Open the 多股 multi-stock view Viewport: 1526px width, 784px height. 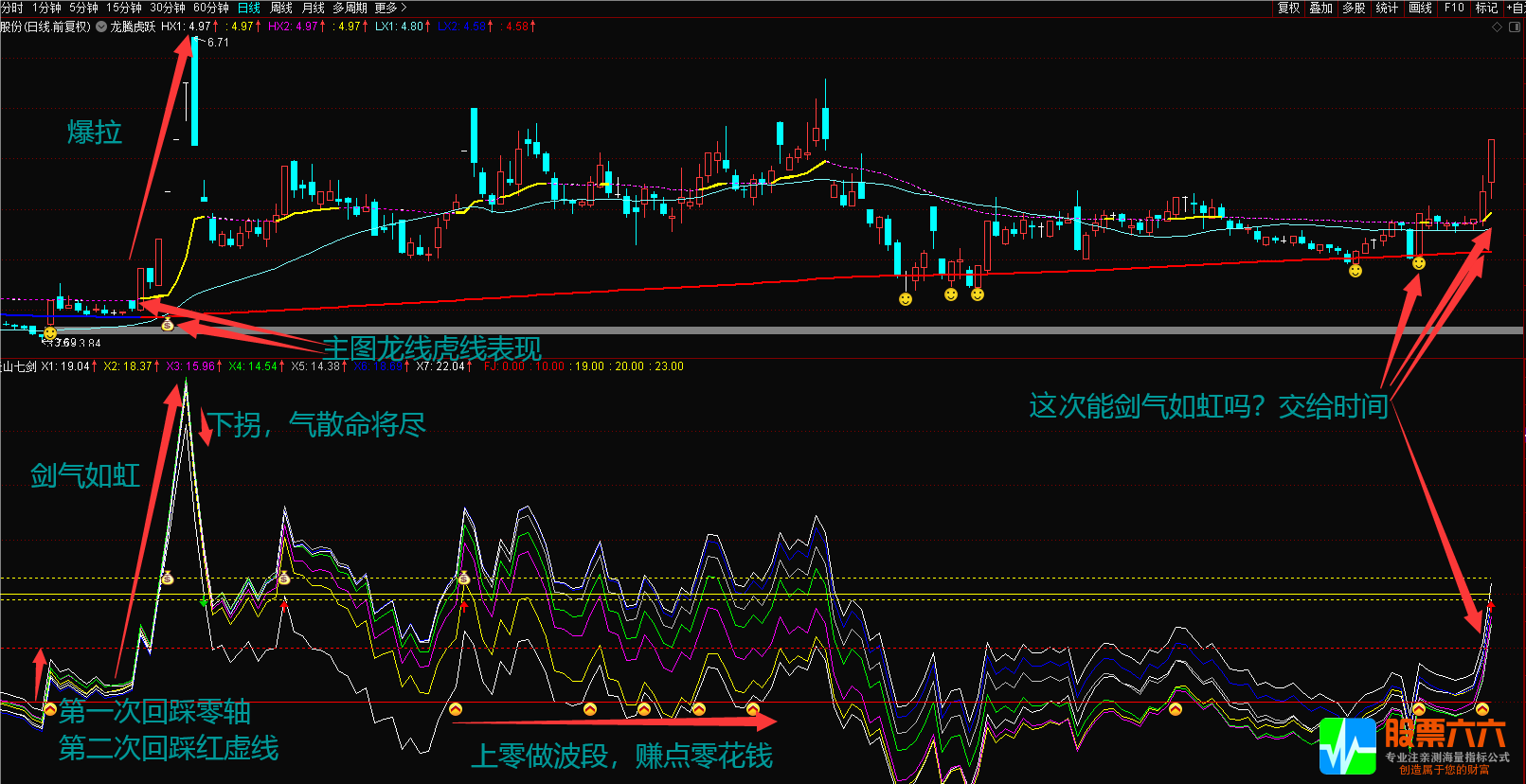click(x=1354, y=8)
